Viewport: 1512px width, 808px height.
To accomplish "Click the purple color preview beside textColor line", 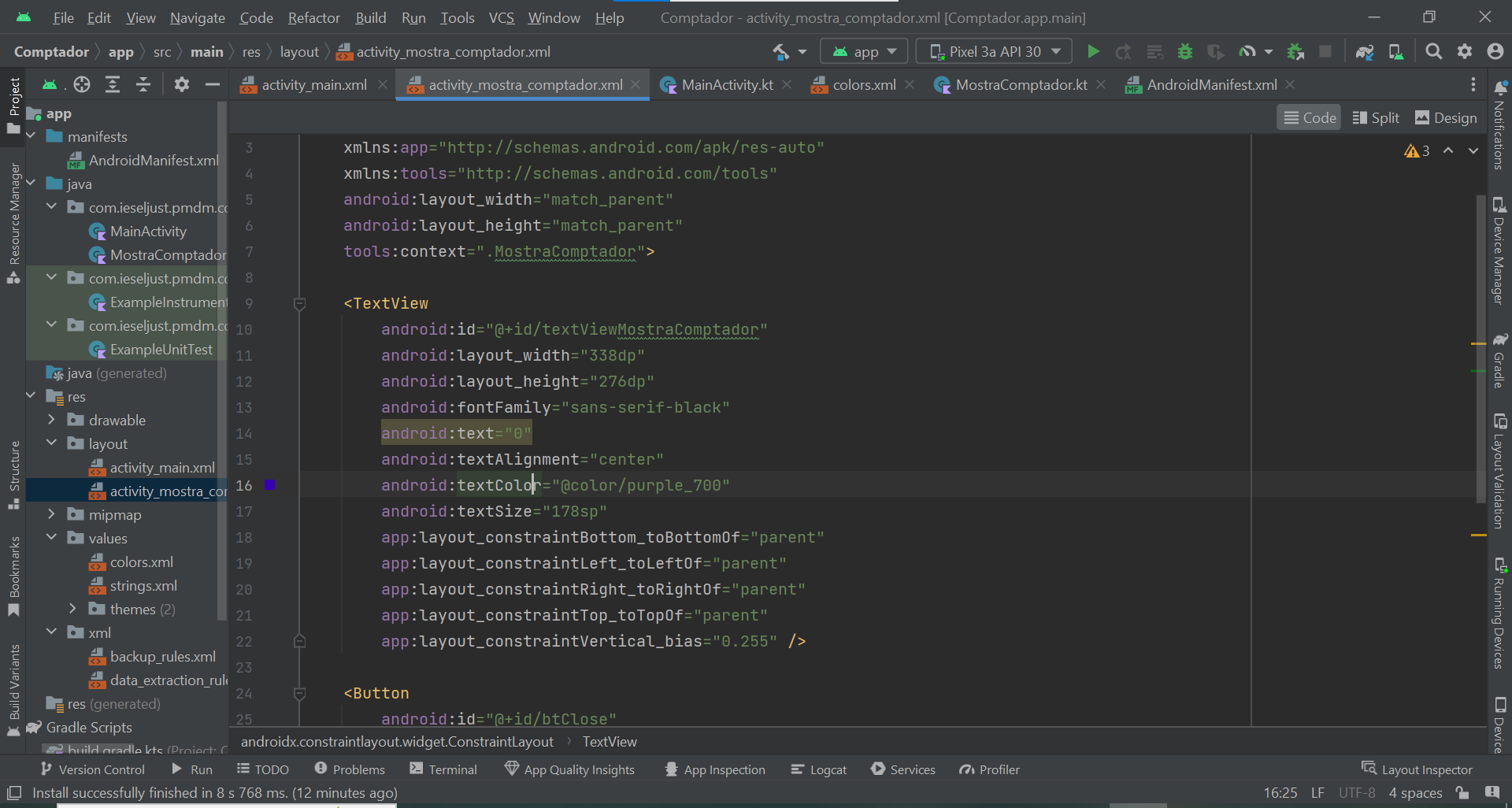I will point(270,485).
